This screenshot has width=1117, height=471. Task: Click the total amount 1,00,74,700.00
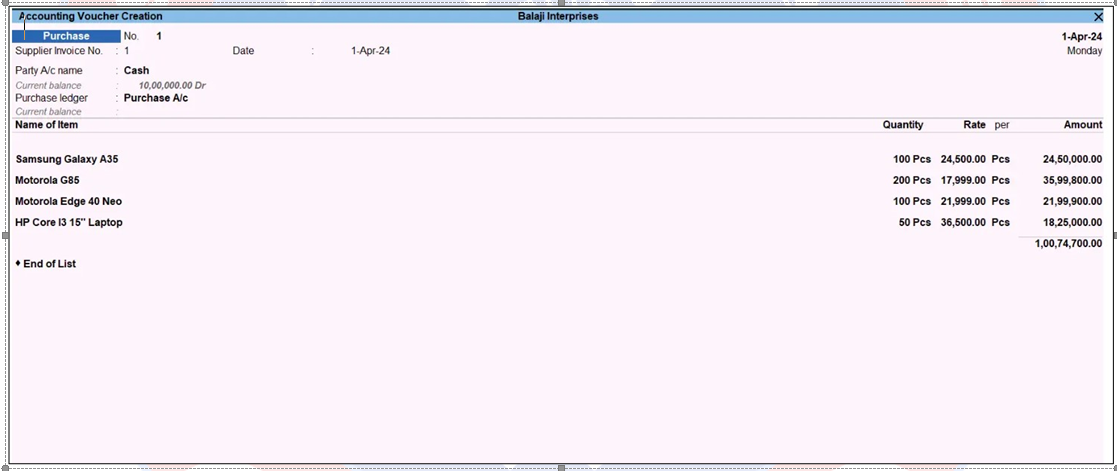1068,243
